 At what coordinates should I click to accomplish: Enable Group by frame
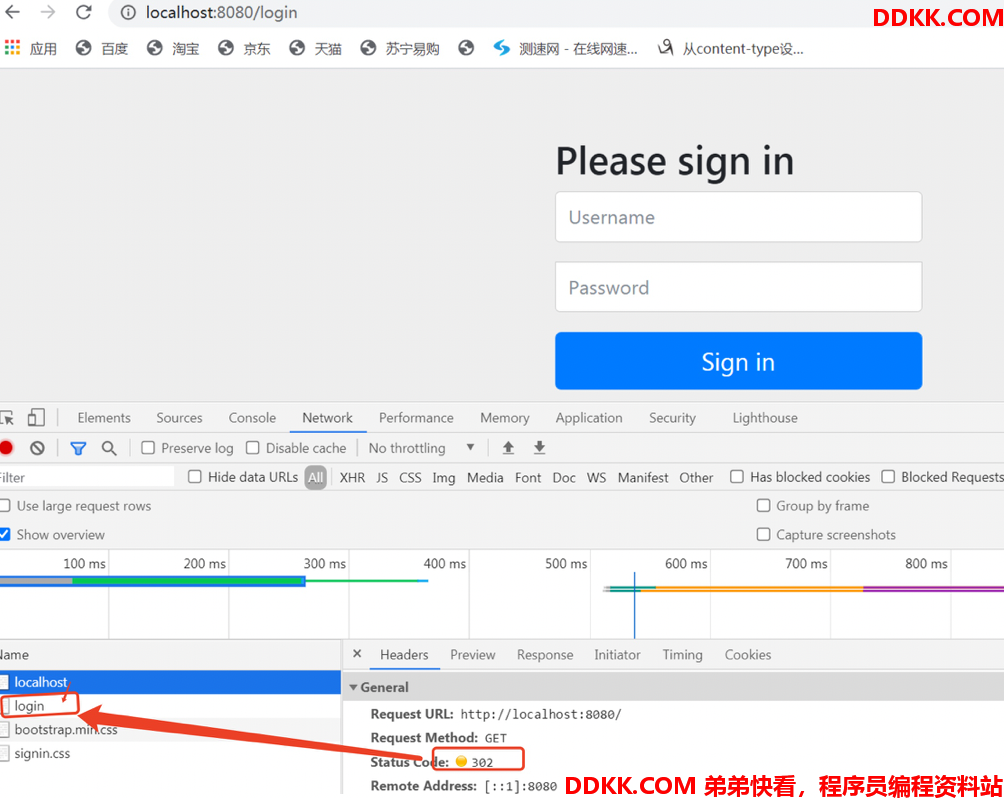point(763,505)
